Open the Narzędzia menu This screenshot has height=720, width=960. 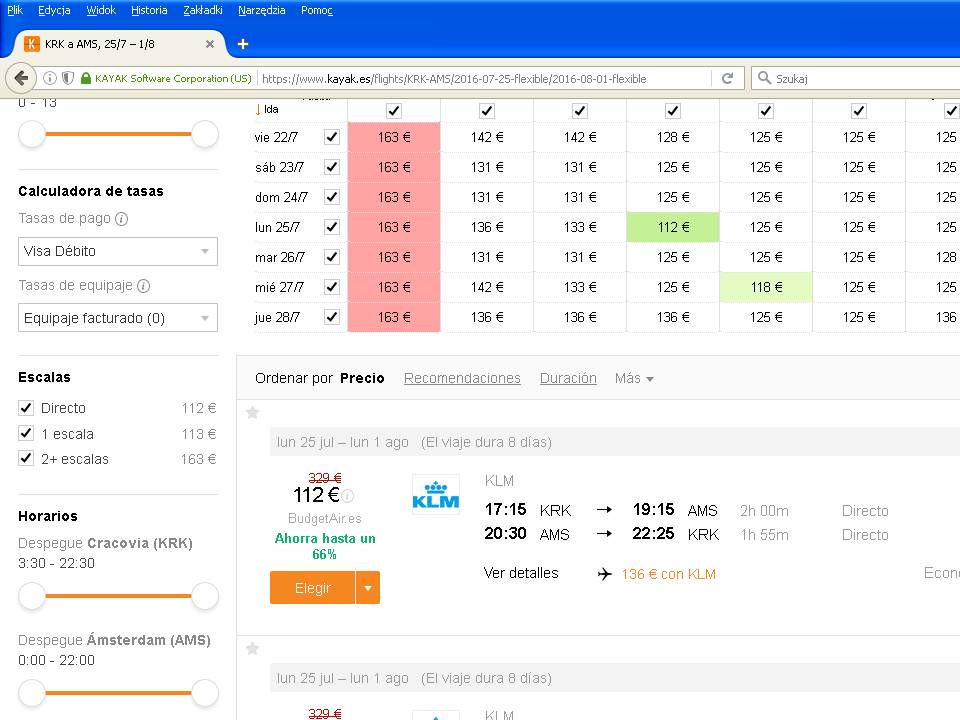point(261,10)
